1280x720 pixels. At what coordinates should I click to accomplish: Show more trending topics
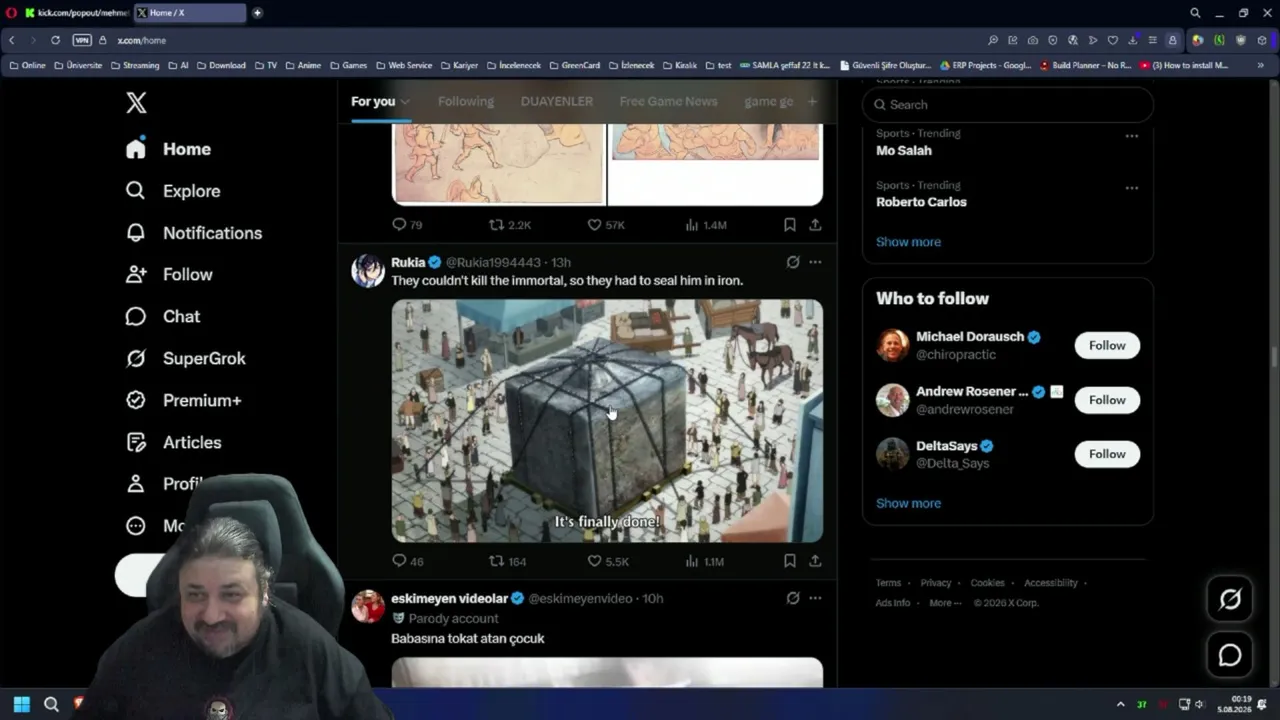pos(908,242)
